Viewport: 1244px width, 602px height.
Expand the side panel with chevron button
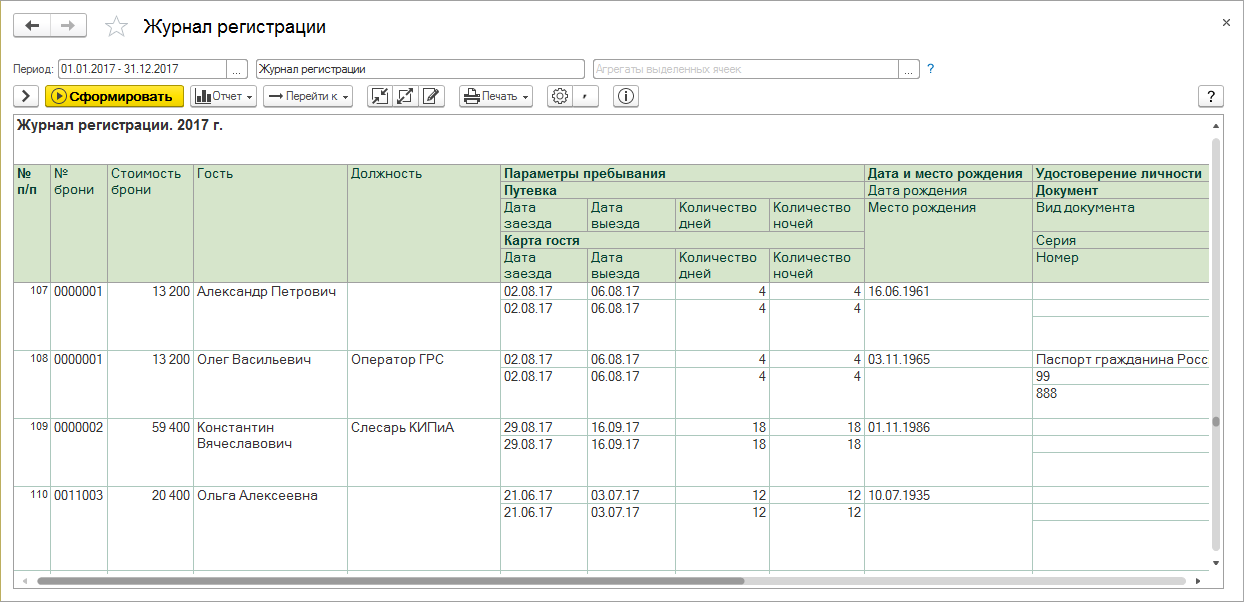pyautogui.click(x=26, y=96)
